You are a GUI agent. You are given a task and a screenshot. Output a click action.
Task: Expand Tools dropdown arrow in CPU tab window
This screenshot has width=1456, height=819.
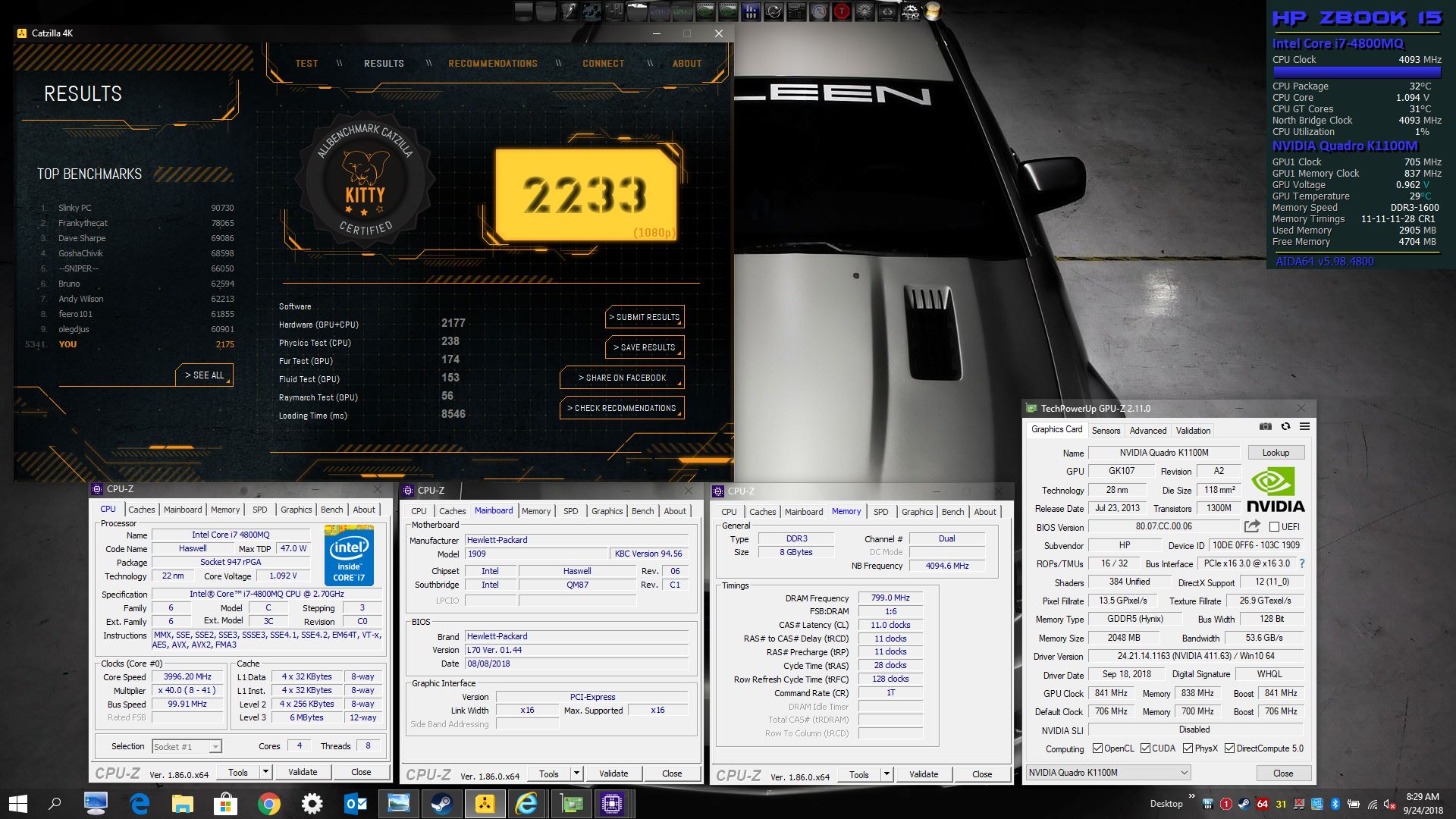[x=265, y=772]
